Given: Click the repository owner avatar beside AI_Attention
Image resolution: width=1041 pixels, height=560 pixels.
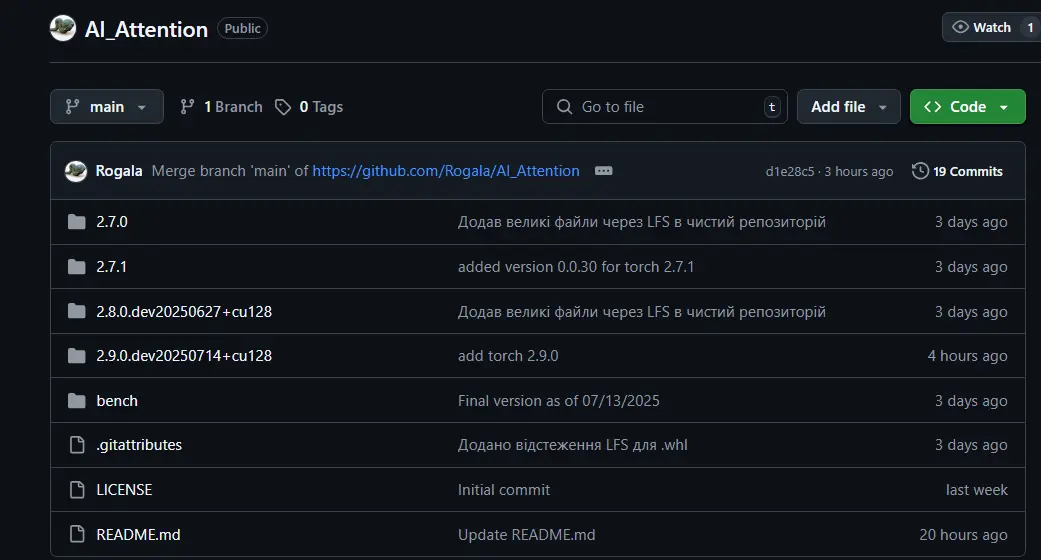Looking at the screenshot, I should pos(63,28).
